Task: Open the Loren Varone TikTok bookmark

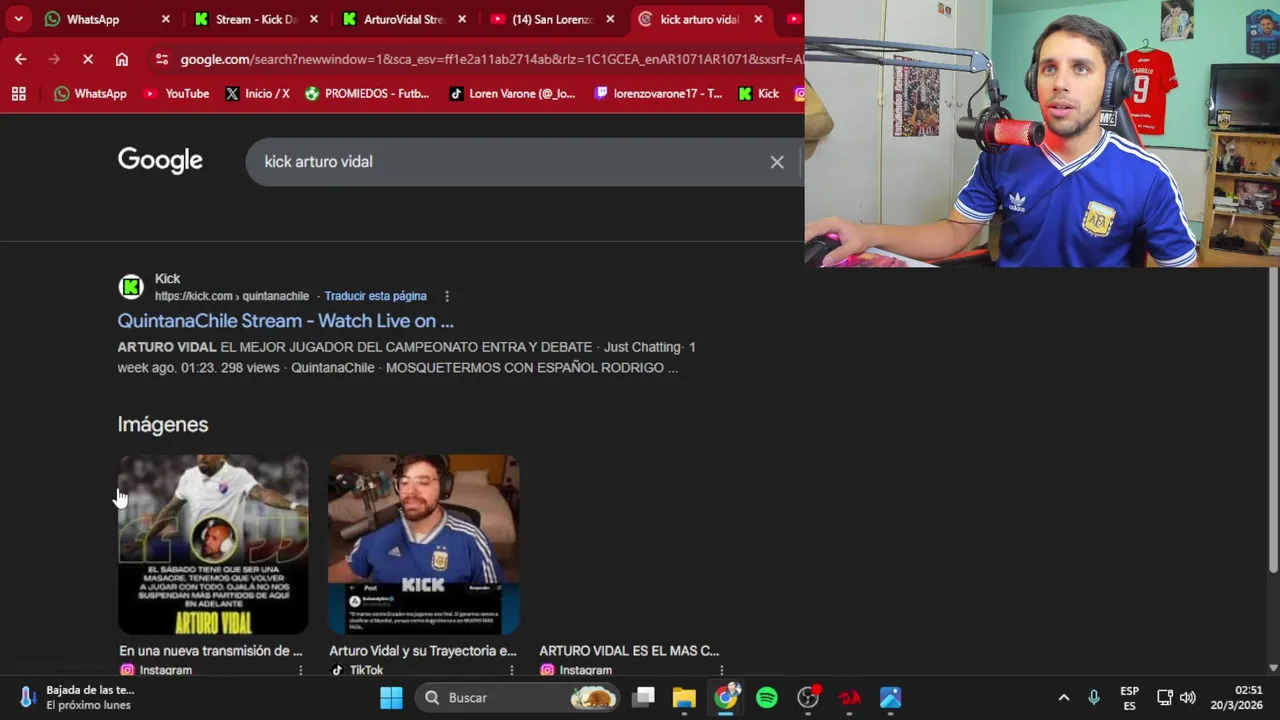Action: click(512, 93)
